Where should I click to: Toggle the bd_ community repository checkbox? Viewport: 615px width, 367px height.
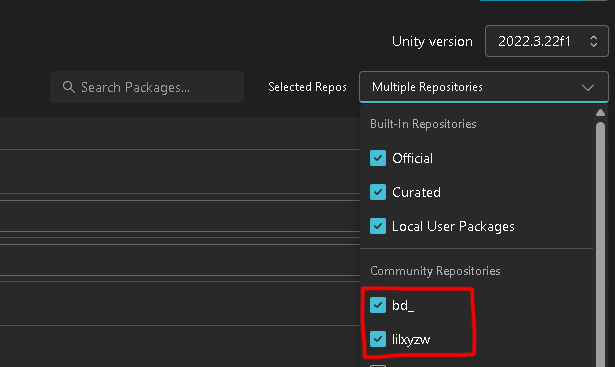coord(378,305)
